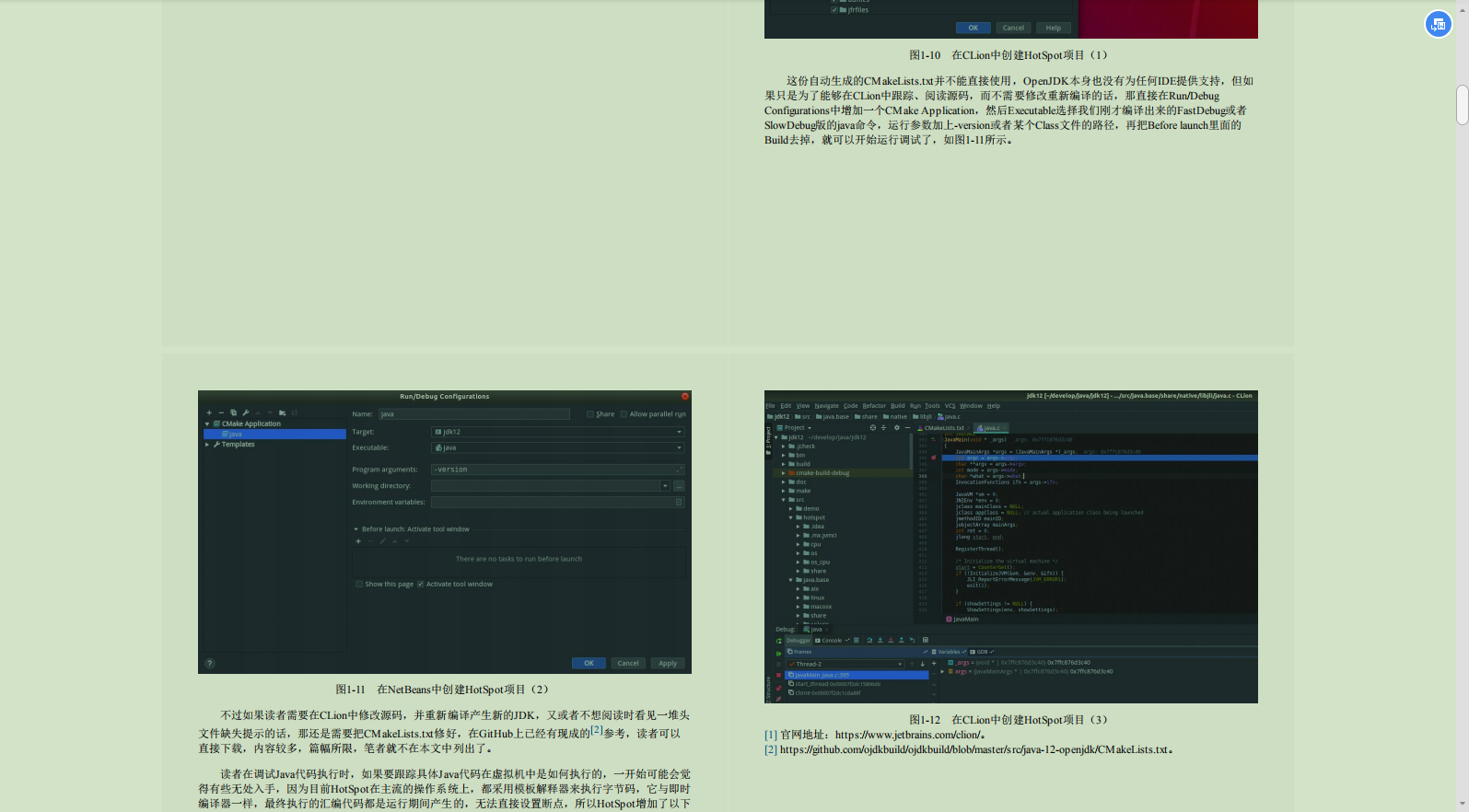Screen dimensions: 1469x812
Task: Select the JavaMain java.c:395 frame
Action: tap(857, 675)
